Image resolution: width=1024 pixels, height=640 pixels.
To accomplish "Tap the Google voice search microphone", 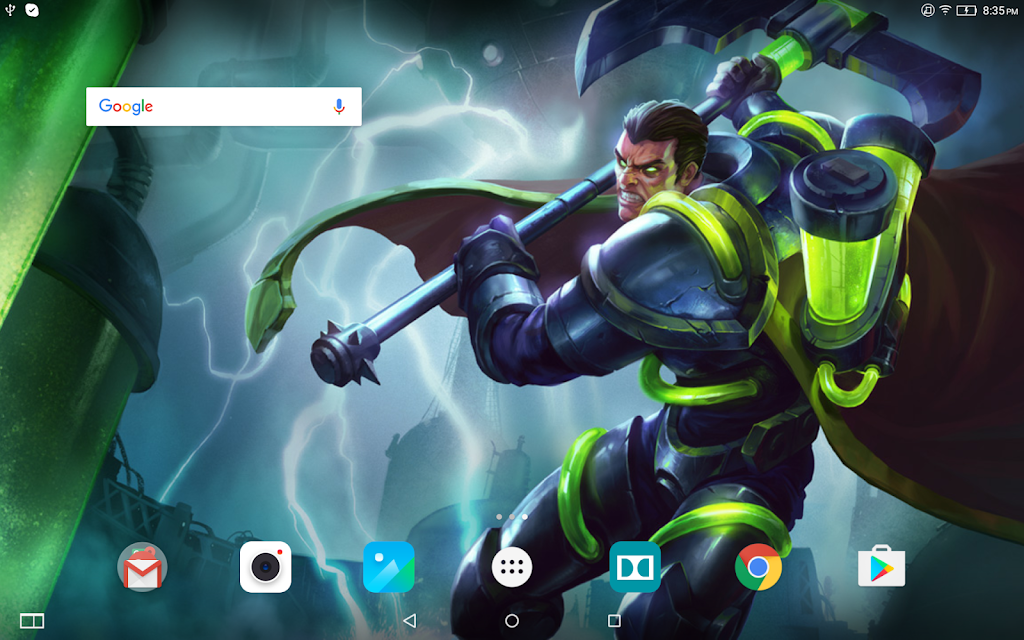I will tap(339, 106).
